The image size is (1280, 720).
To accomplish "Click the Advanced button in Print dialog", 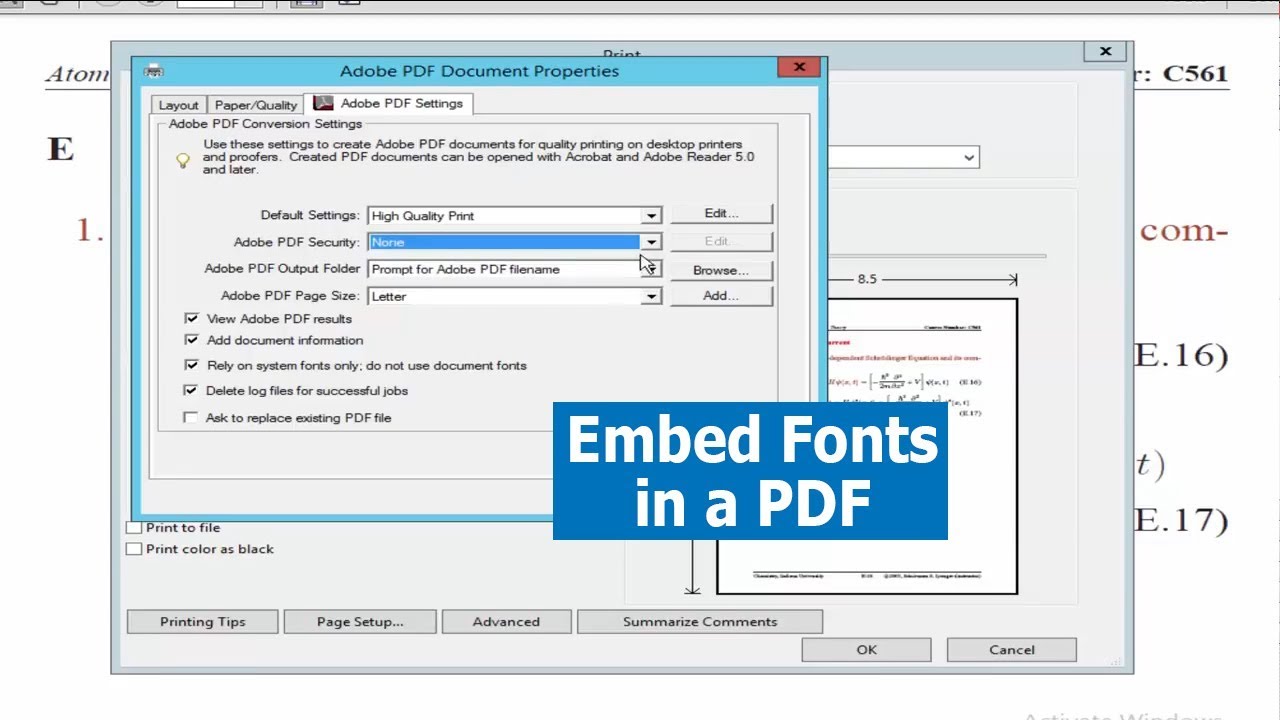I will tap(506, 622).
